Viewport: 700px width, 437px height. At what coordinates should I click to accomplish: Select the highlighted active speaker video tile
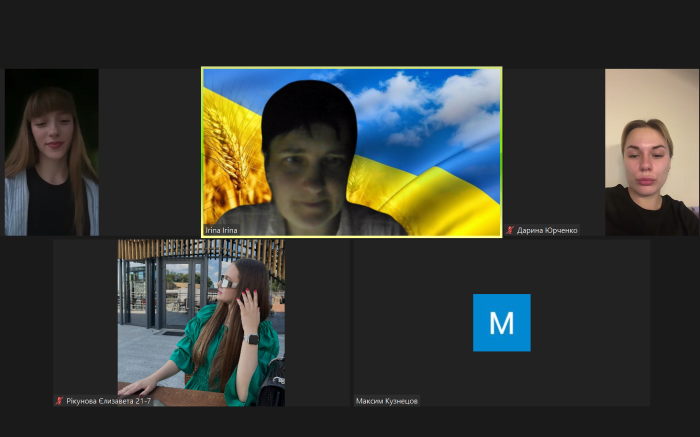[x=351, y=150]
